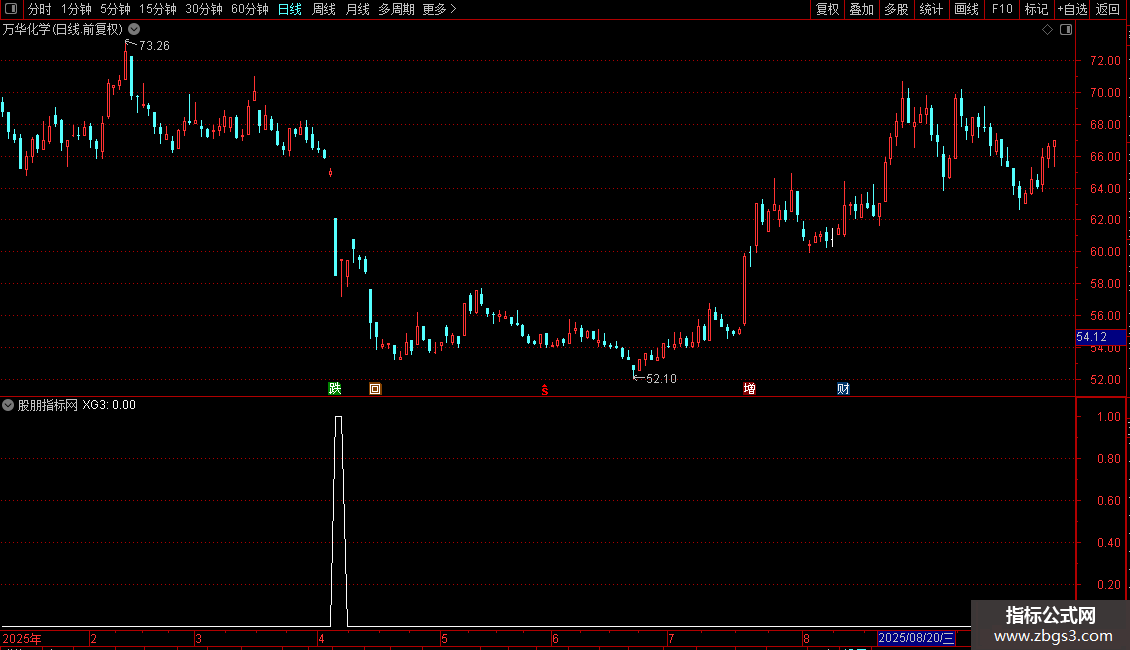Click the panel layout icon at top-left
The image size is (1130, 650).
click(x=11, y=9)
